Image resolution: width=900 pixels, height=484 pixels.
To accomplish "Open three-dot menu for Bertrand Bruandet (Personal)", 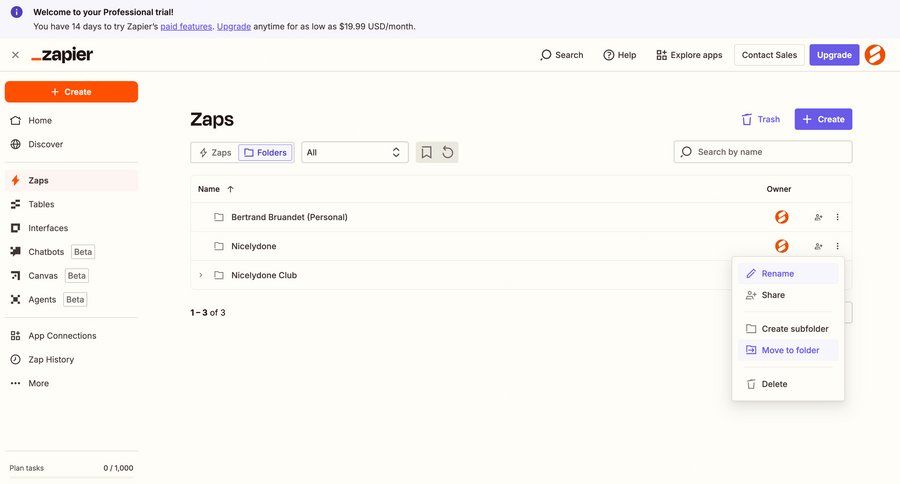I will point(837,217).
